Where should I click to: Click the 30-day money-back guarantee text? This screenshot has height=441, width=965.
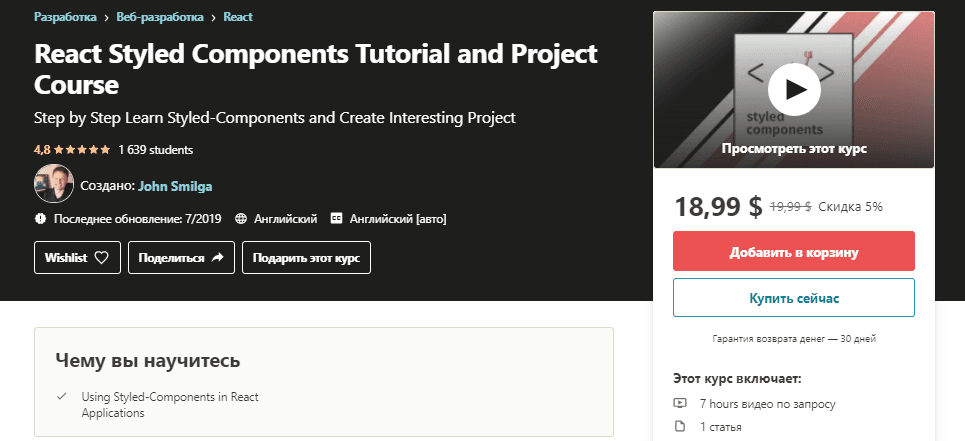pos(794,339)
